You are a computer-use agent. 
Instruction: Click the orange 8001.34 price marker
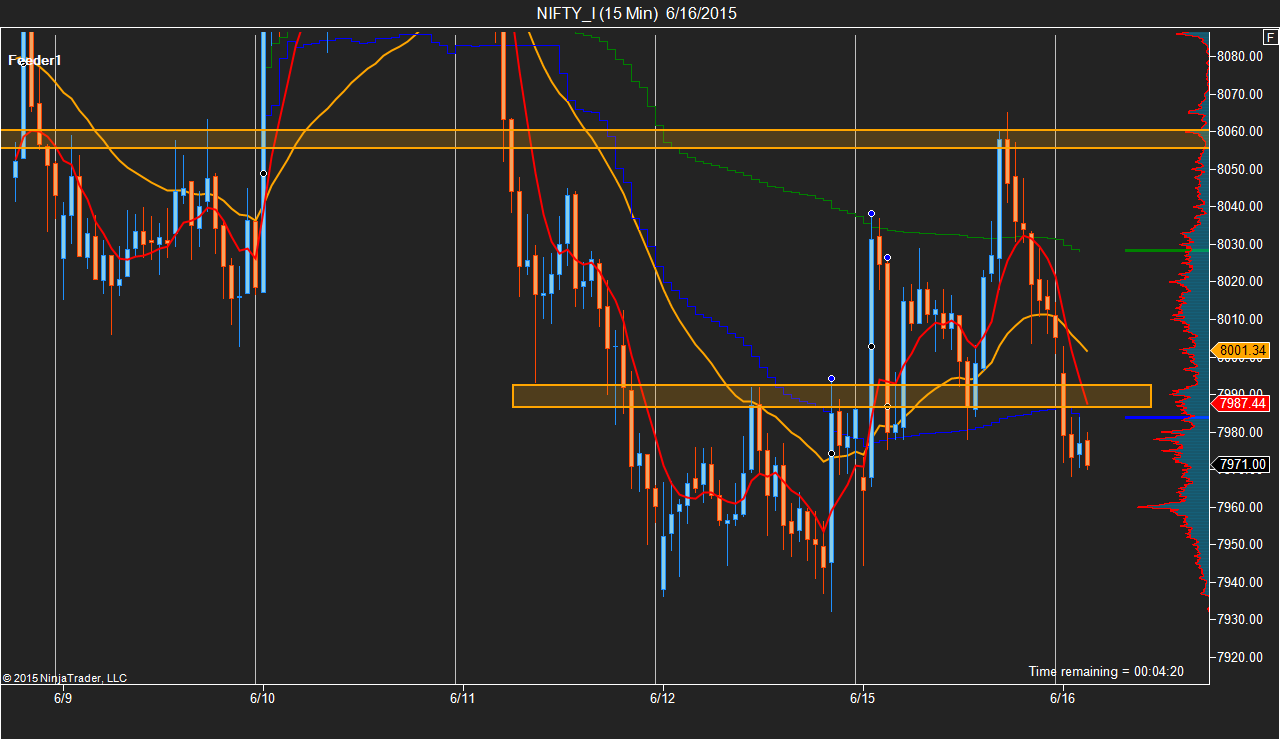pos(1243,350)
